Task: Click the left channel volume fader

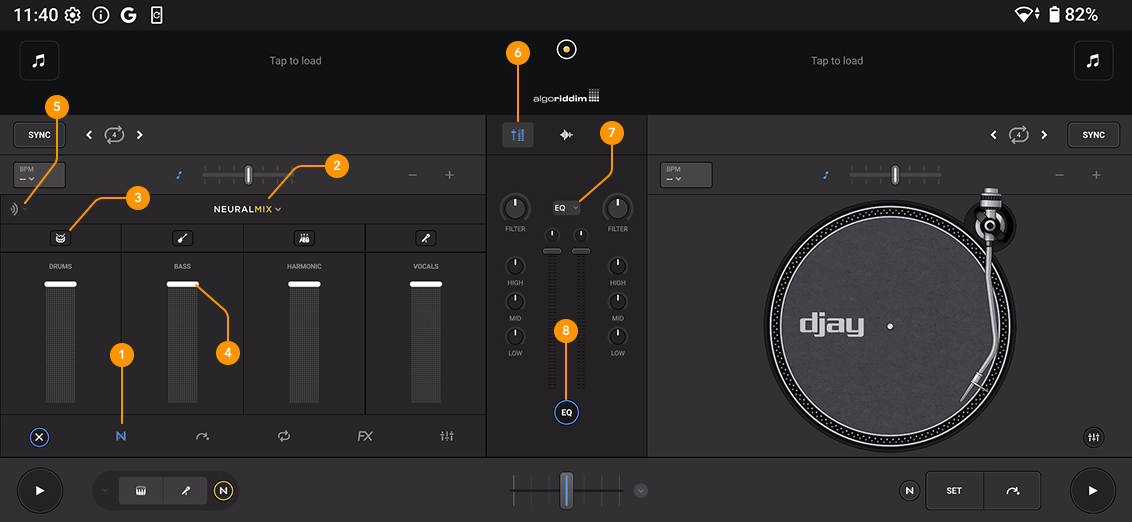Action: [x=552, y=251]
